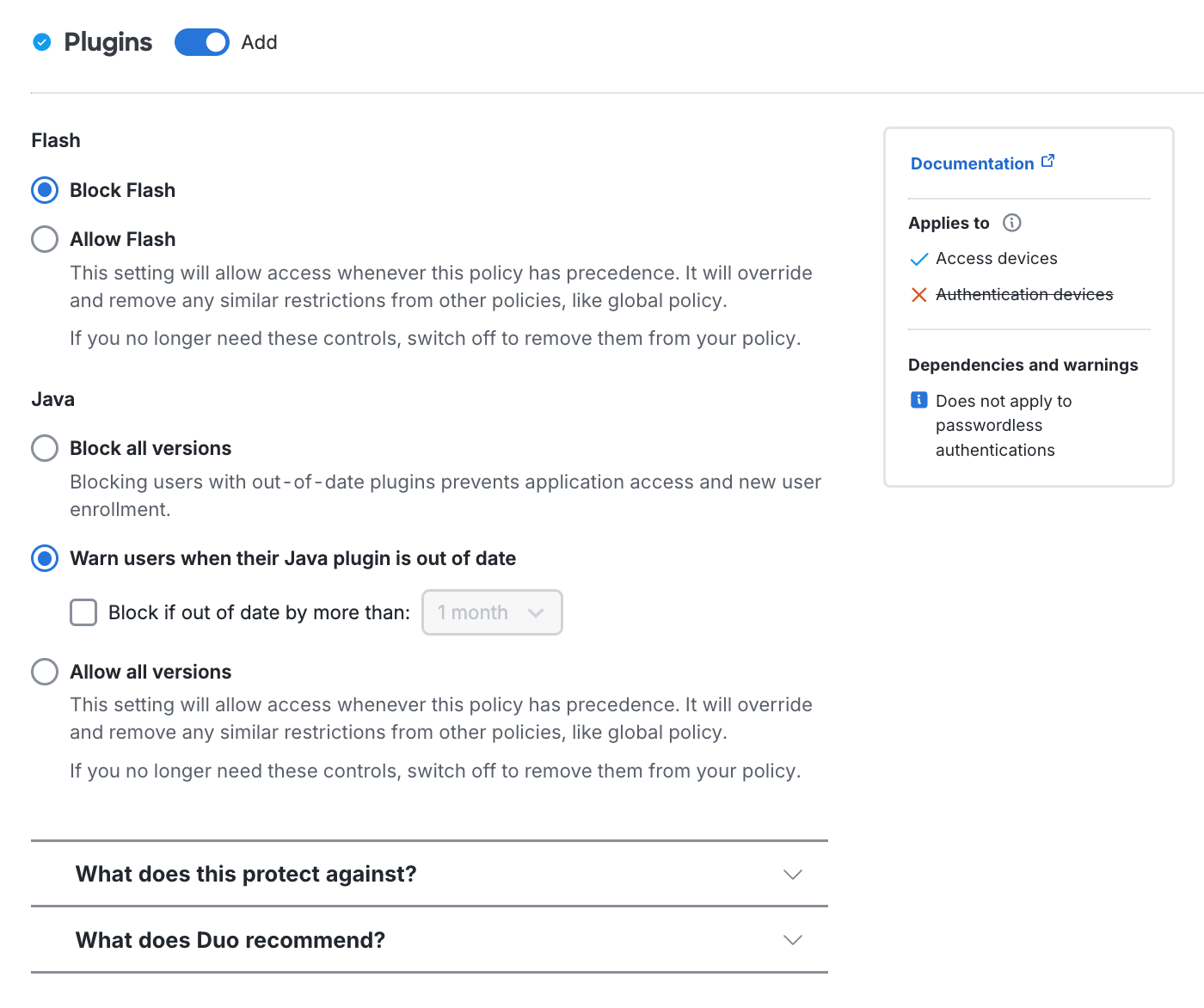Click the external link icon after Documentation
The image size is (1204, 1008).
tap(1047, 159)
